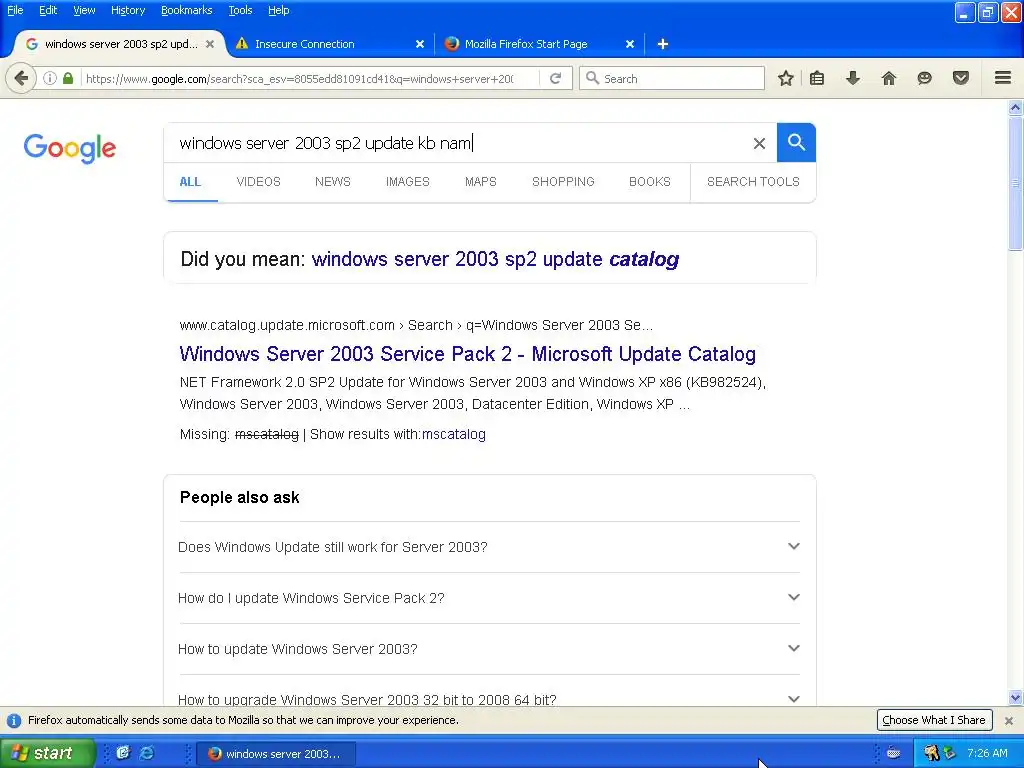Open the keyboard tray icon

pos(893,753)
